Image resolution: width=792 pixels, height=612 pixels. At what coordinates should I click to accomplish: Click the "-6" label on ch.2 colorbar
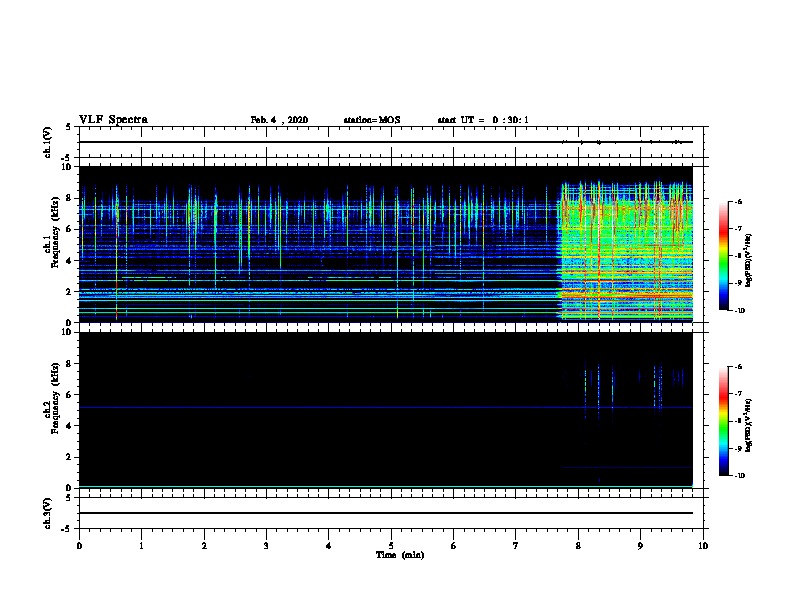click(738, 367)
